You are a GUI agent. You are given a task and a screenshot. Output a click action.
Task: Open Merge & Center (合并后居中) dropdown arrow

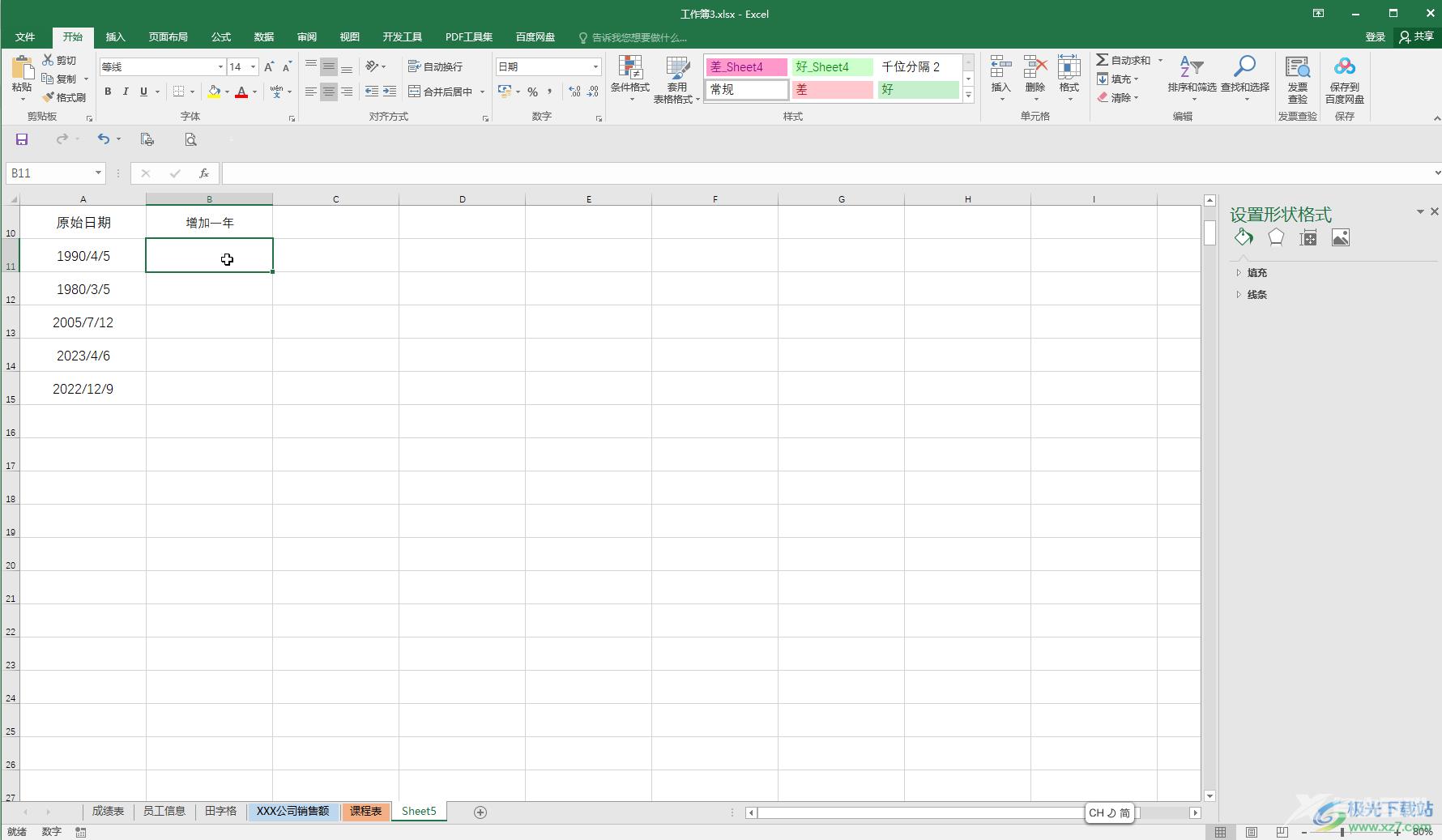[482, 92]
